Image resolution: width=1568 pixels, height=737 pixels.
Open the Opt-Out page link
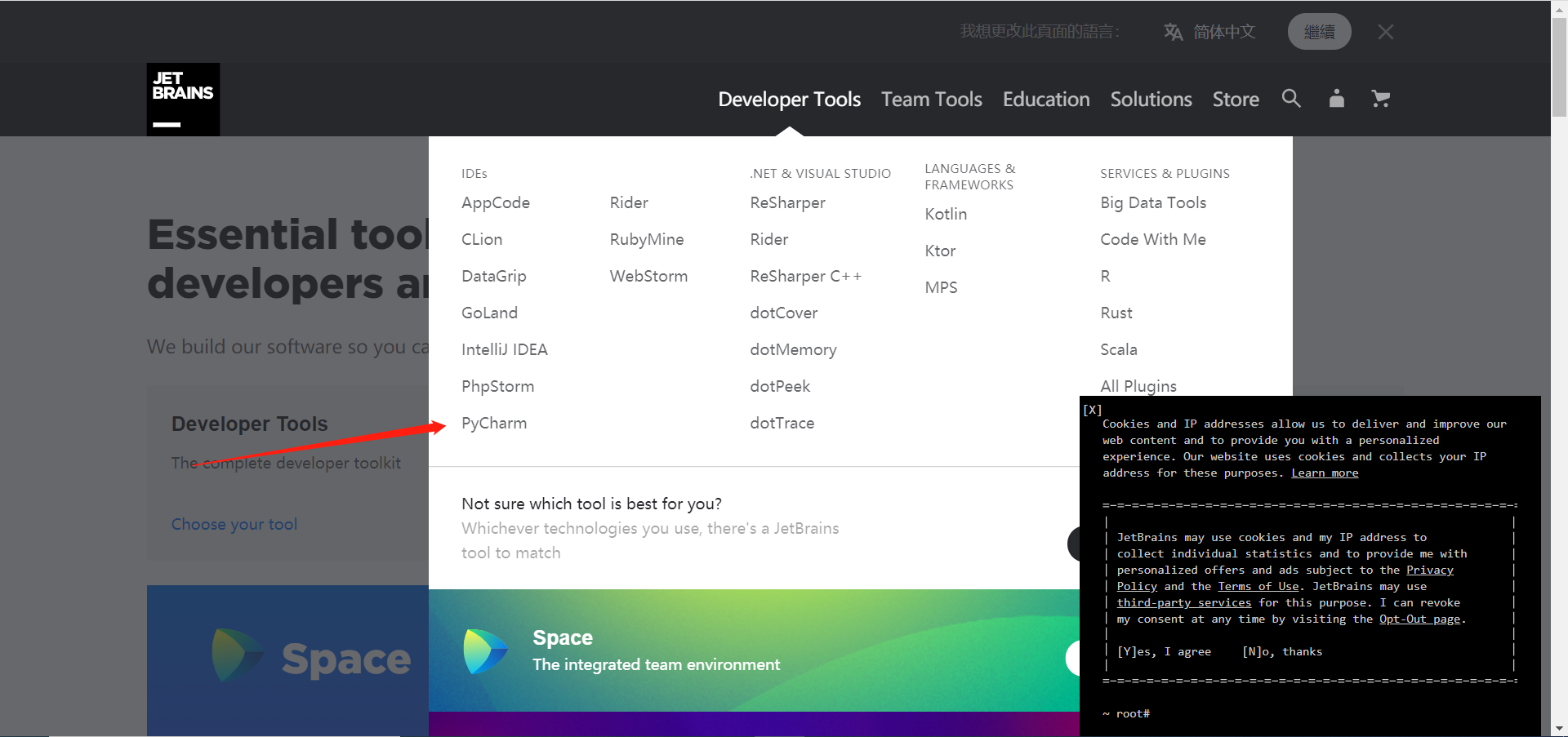tap(1419, 619)
